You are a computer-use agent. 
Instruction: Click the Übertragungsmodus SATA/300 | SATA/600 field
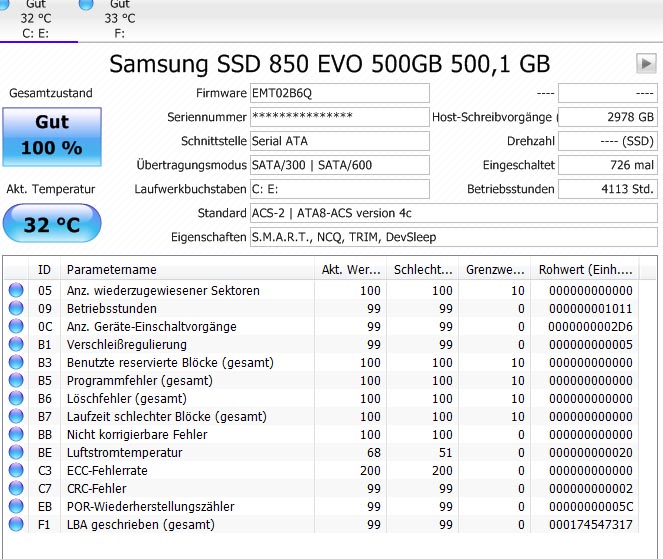coord(340,165)
